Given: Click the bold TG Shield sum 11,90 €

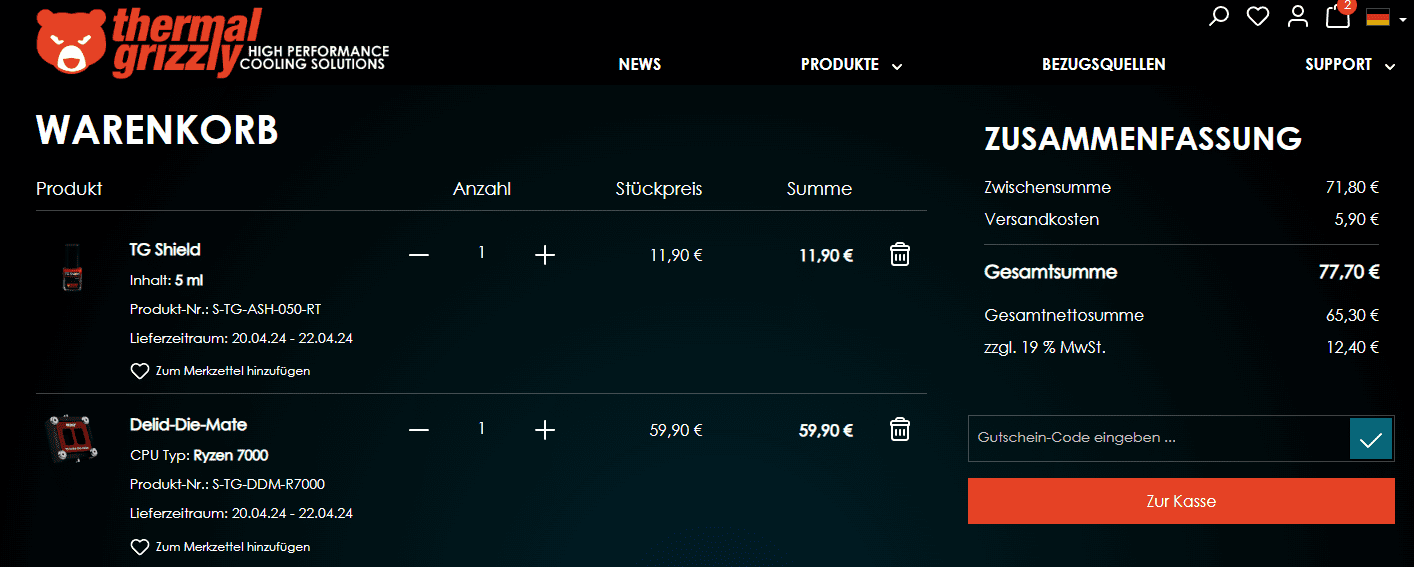Looking at the screenshot, I should coord(826,255).
